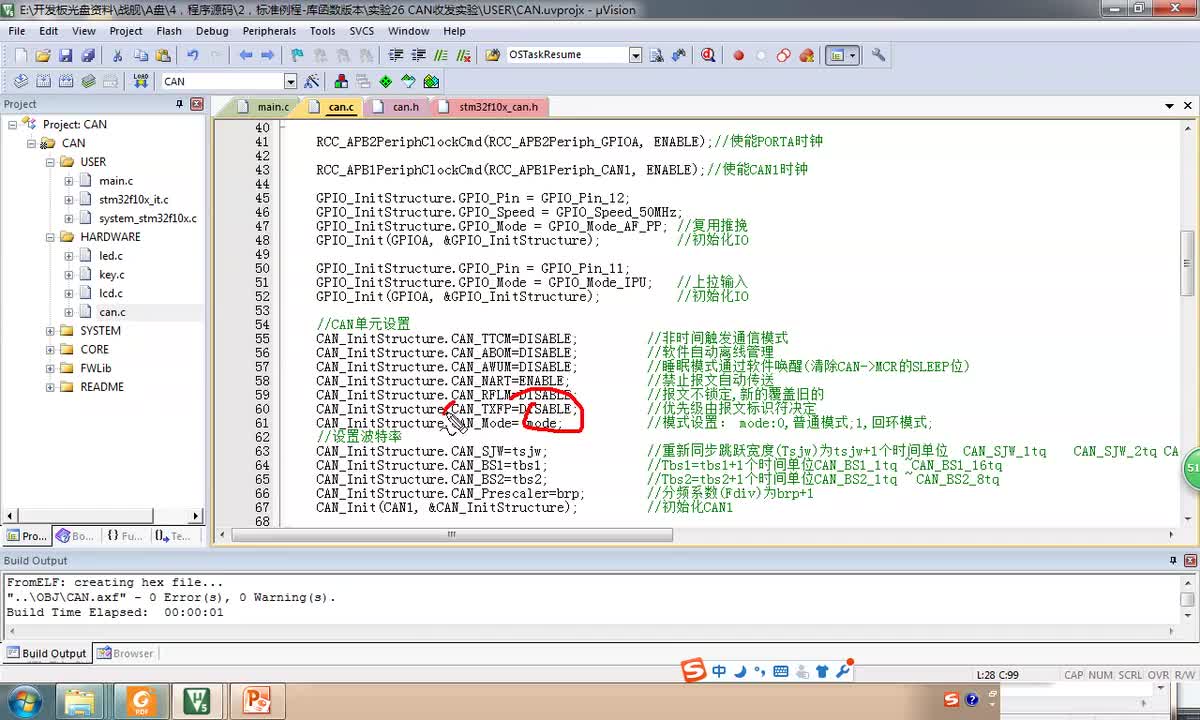1200x720 pixels.
Task: Click the Batch Build icon
Action: click(89, 81)
